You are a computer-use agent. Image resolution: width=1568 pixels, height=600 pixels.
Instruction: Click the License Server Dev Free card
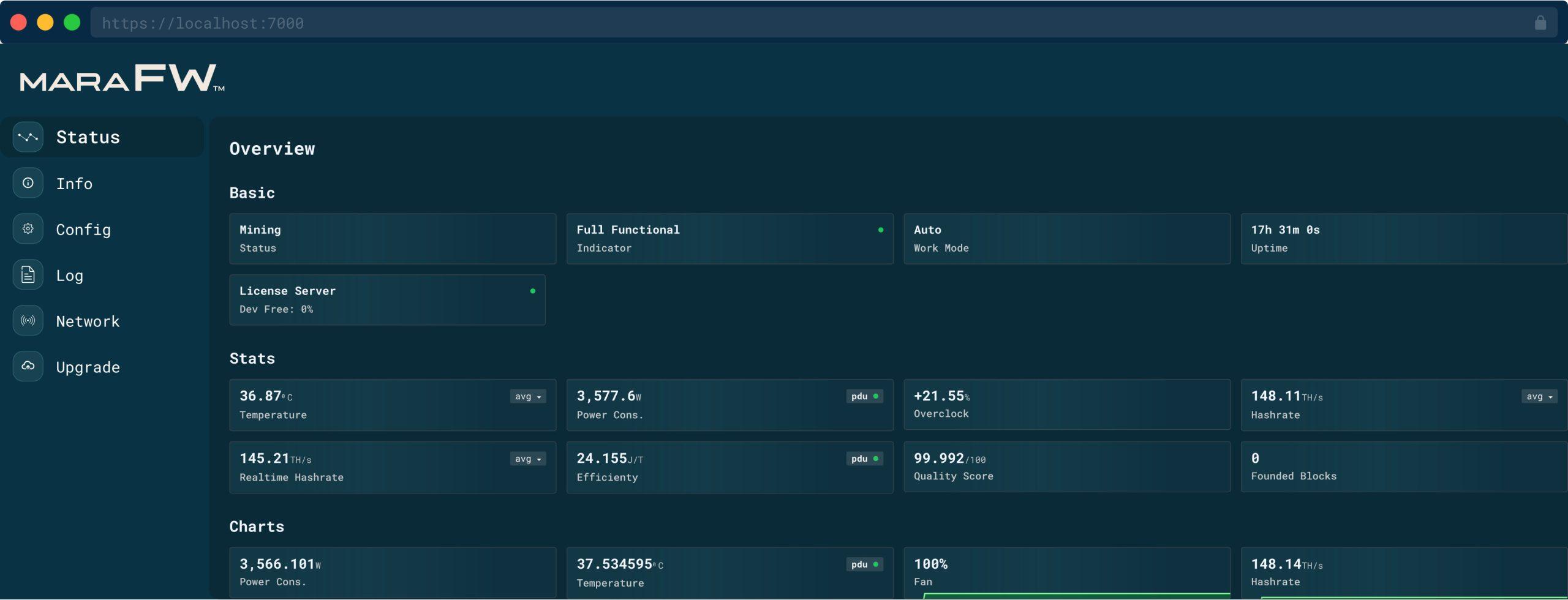point(387,300)
